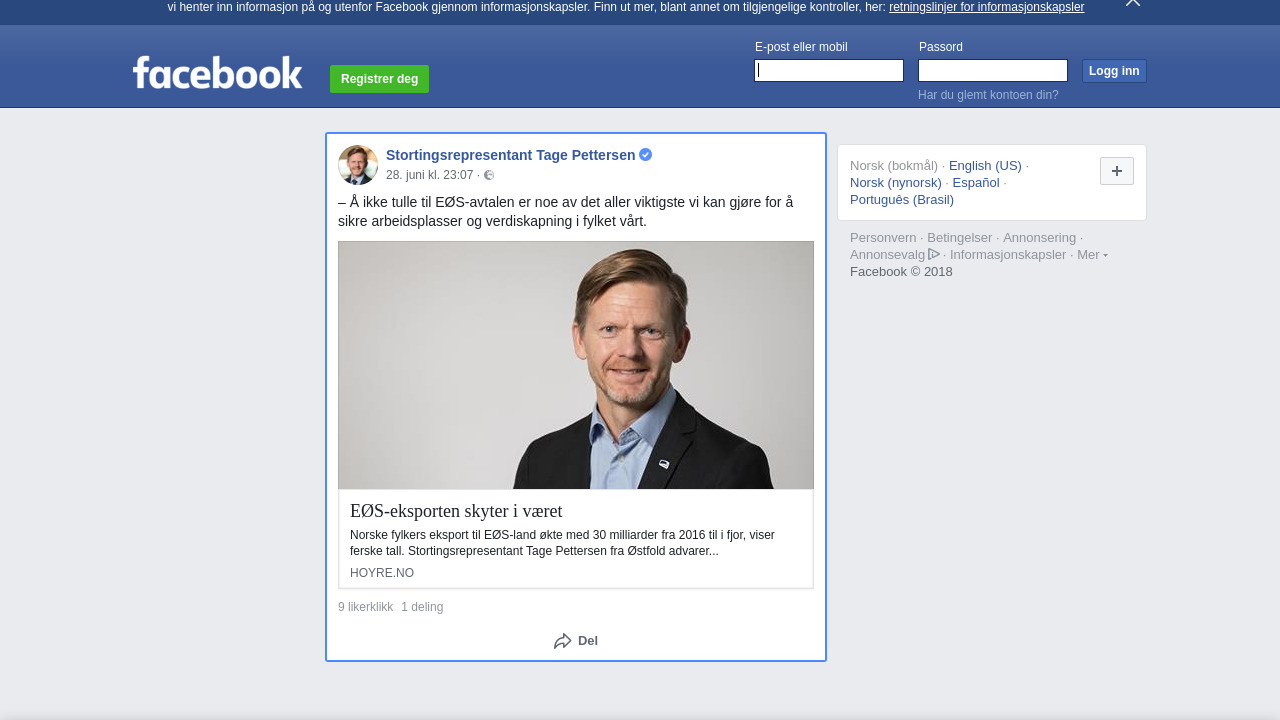The width and height of the screenshot is (1280, 720).
Task: Open the Informasjonskapsler footer link
Action: [1008, 255]
